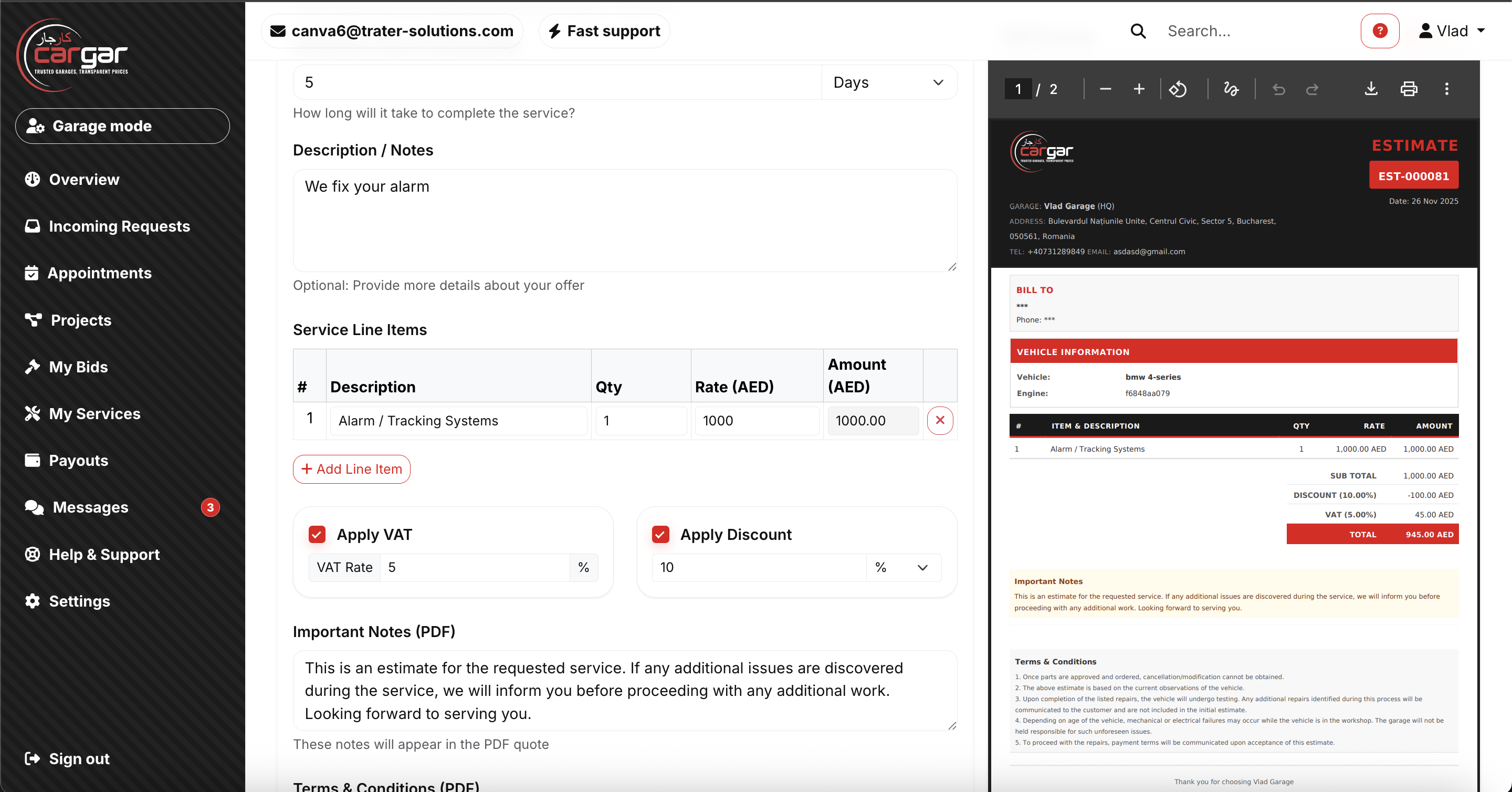Open the search magnifier icon

[1138, 30]
